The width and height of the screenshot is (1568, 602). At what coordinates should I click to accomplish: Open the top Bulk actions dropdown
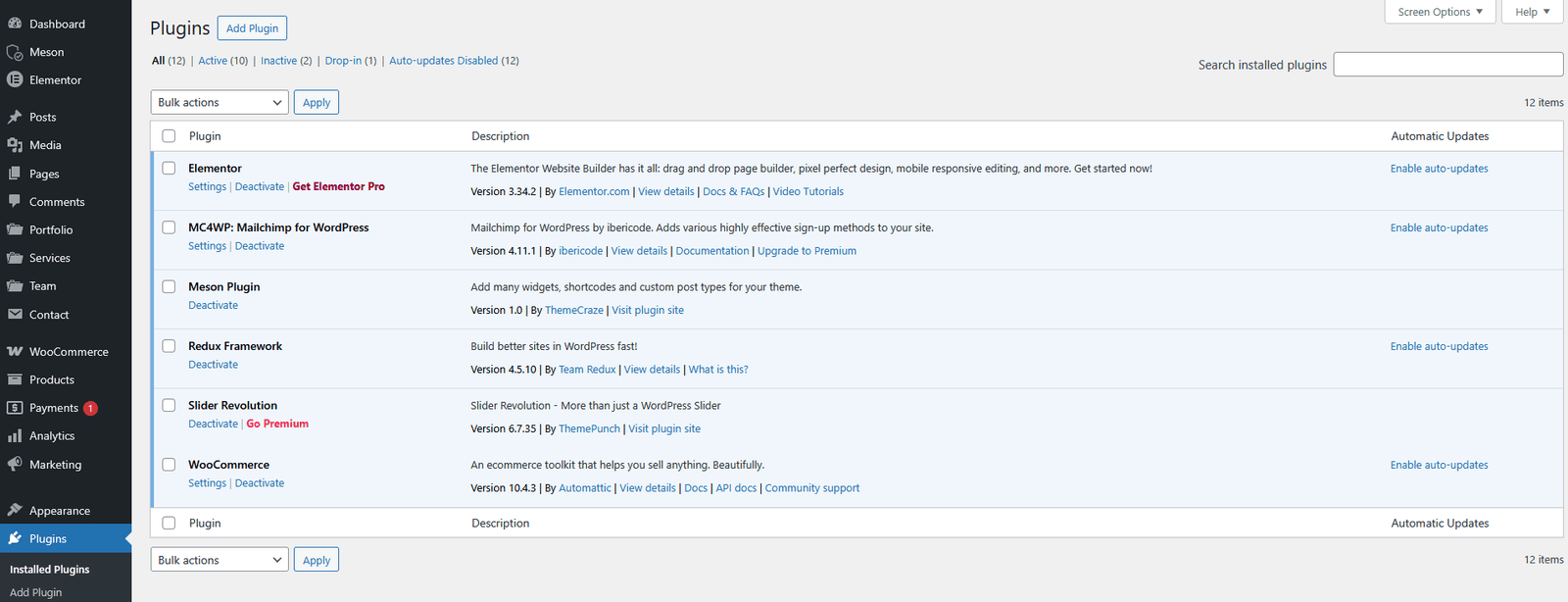tap(220, 102)
